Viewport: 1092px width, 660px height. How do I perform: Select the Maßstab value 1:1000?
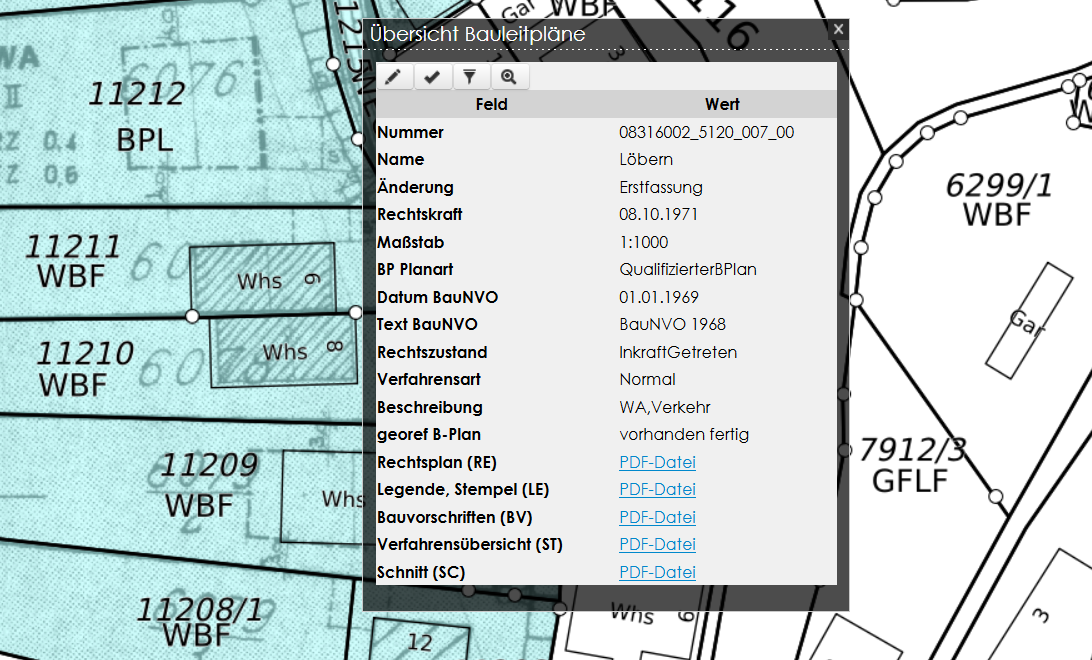point(644,242)
